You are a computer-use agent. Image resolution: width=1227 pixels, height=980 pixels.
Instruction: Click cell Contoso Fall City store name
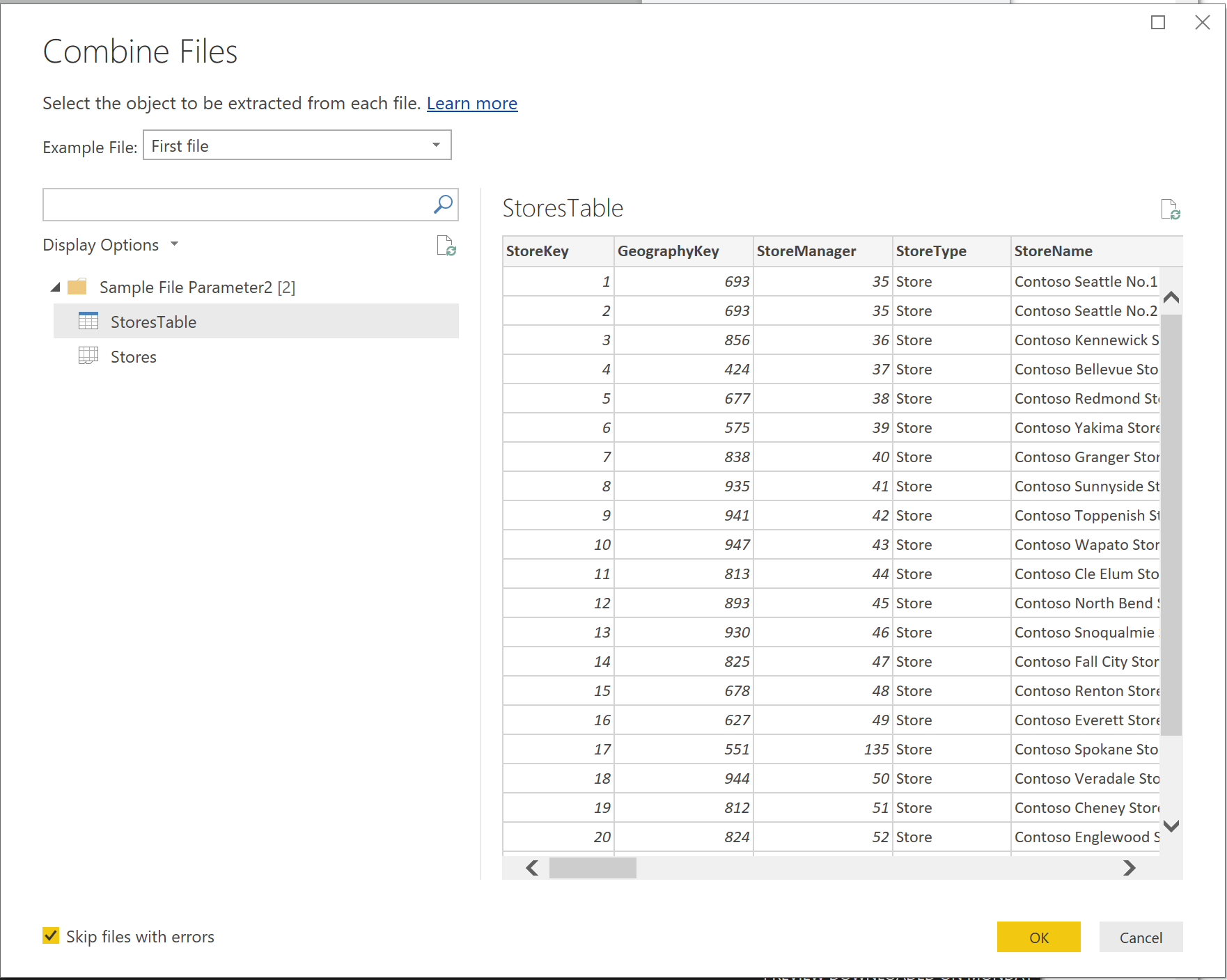(x=1086, y=662)
